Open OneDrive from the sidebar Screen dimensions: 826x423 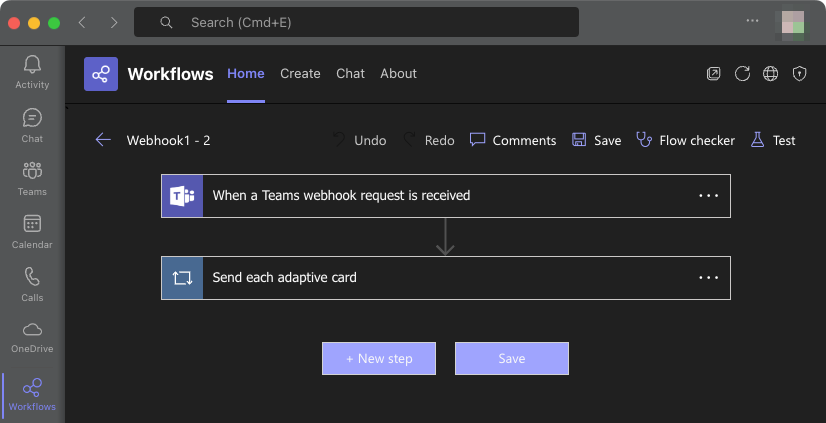tap(32, 338)
